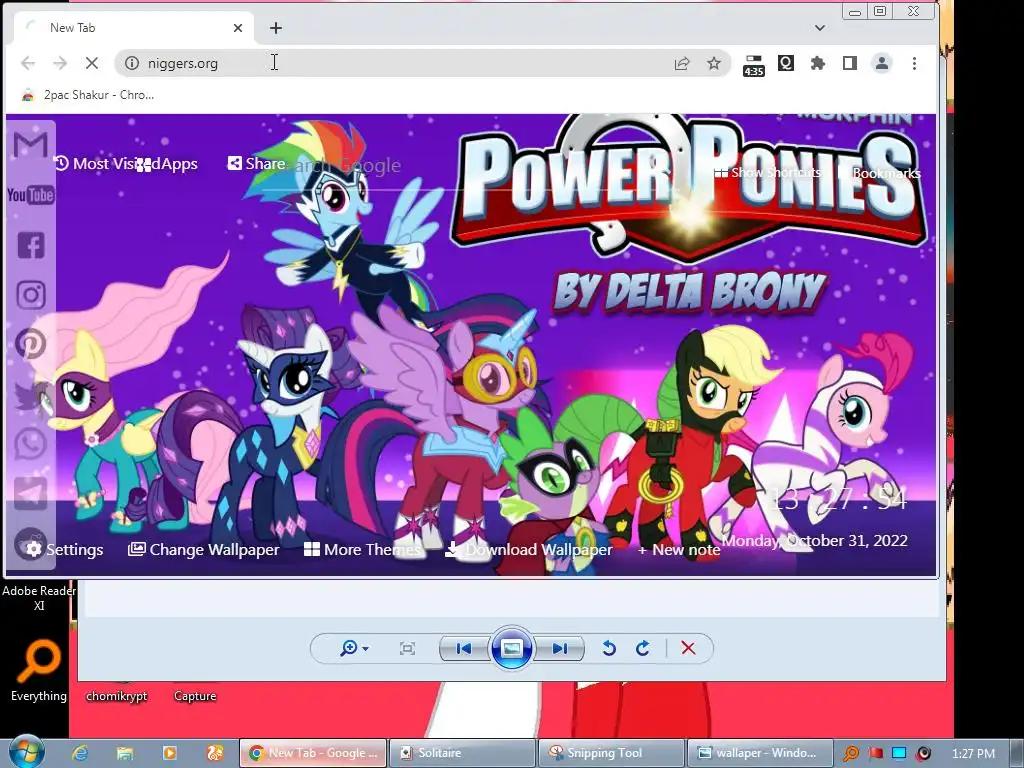This screenshot has width=1024, height=768.
Task: Rotate image clockwise in Photo Viewer
Action: point(643,648)
